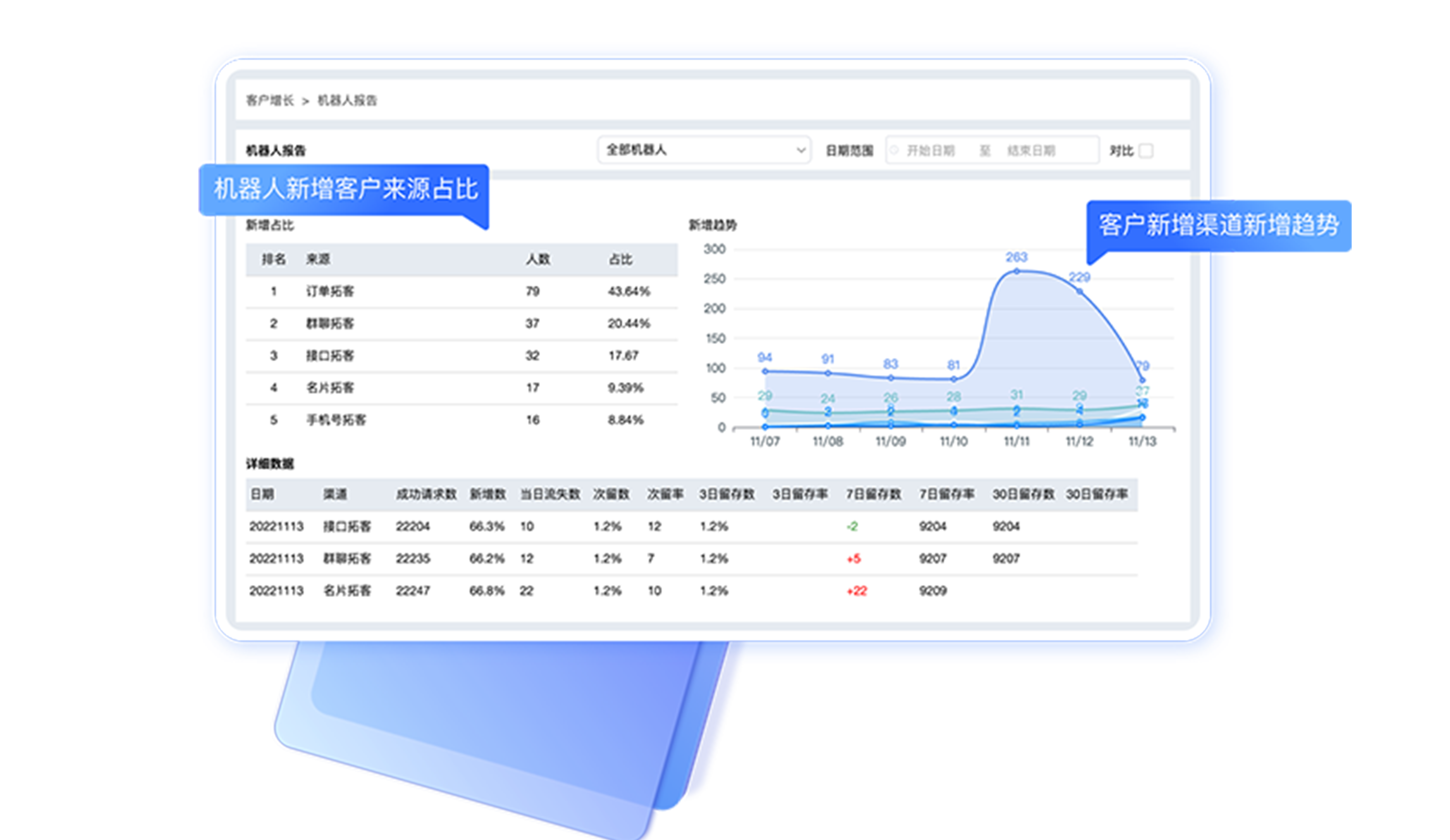Enable the 对比 compare checkbox

click(x=1146, y=151)
